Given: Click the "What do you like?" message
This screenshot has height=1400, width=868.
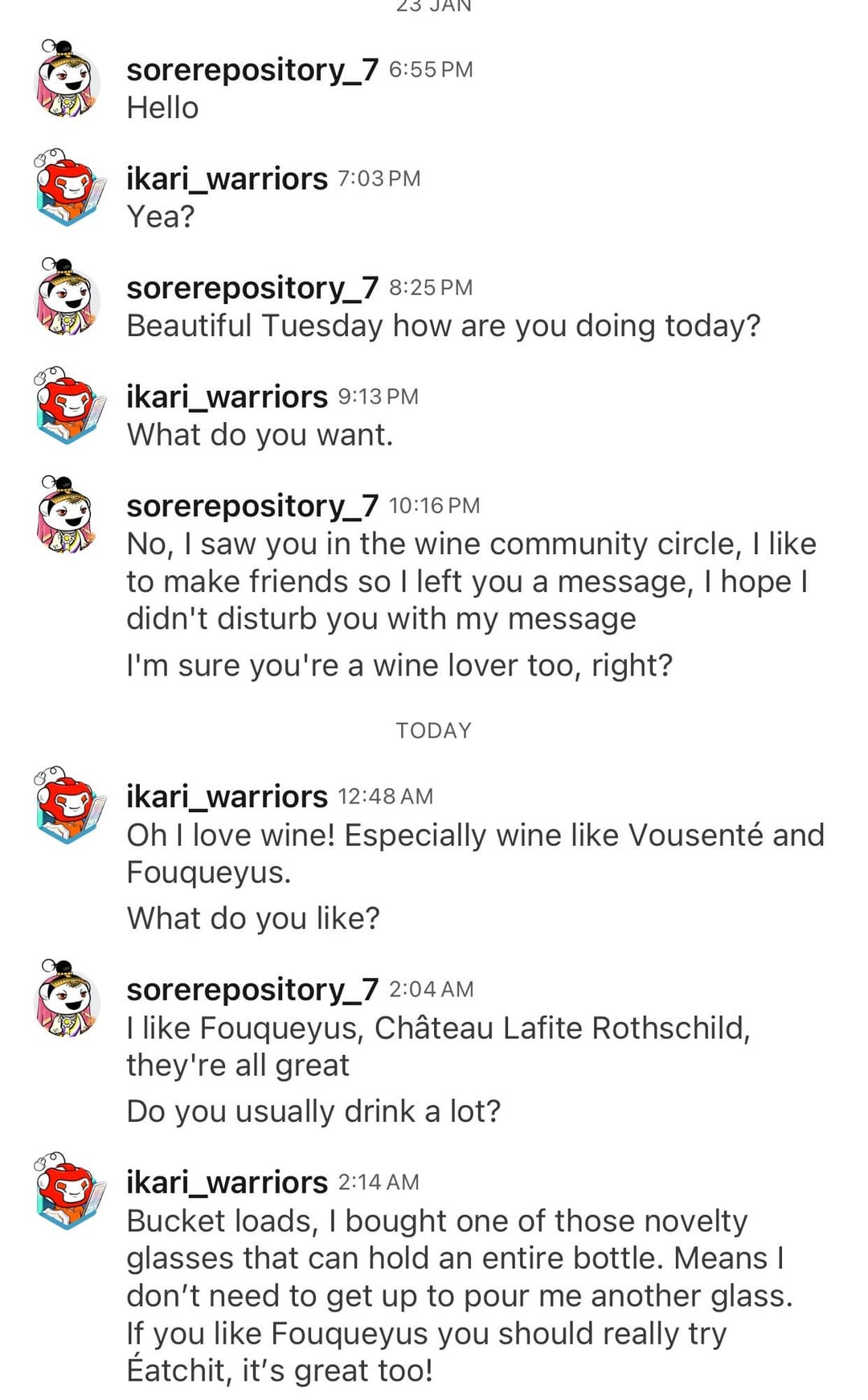Looking at the screenshot, I should tap(253, 918).
